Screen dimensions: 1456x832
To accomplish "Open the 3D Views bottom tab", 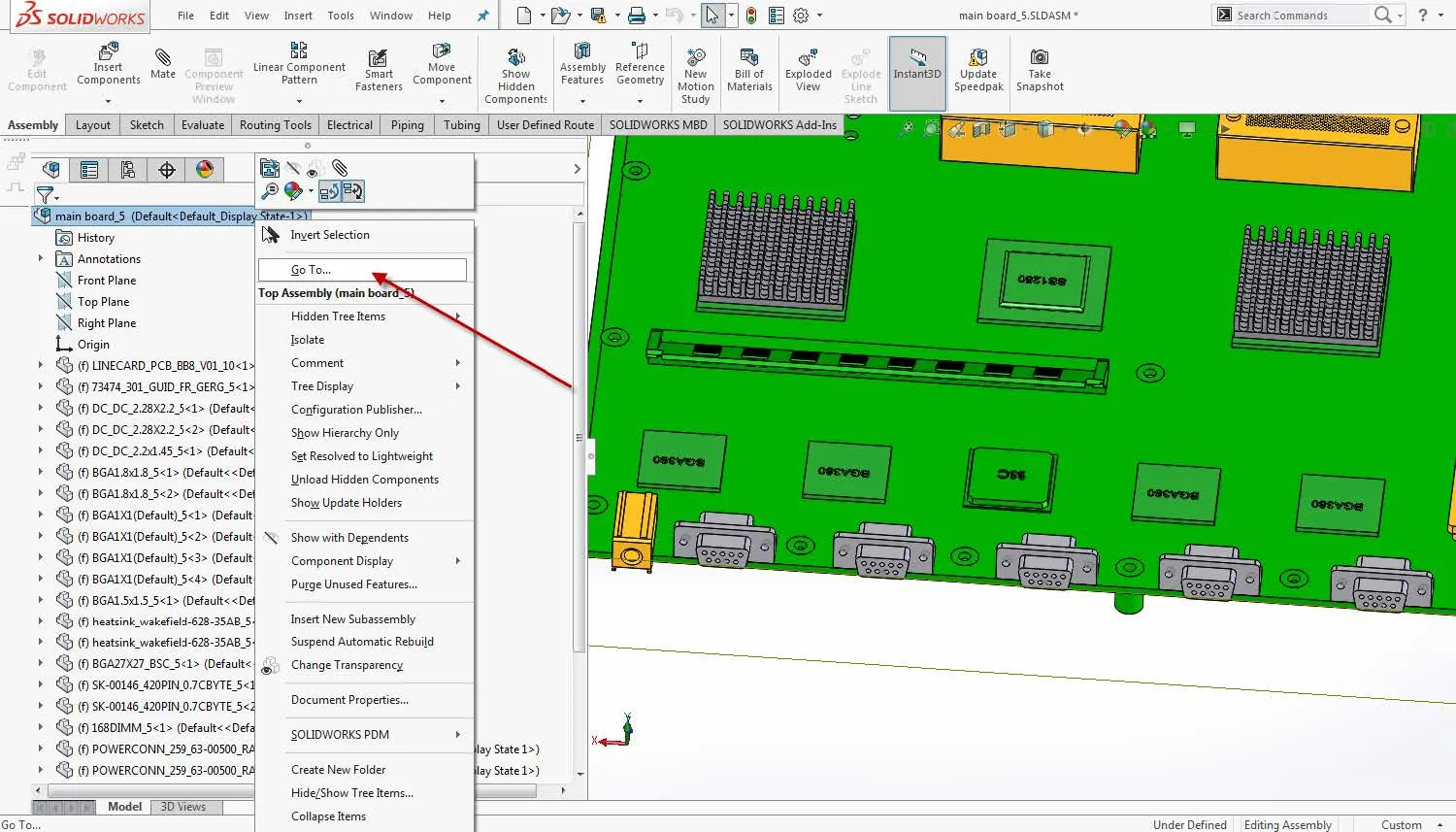I will tap(182, 807).
